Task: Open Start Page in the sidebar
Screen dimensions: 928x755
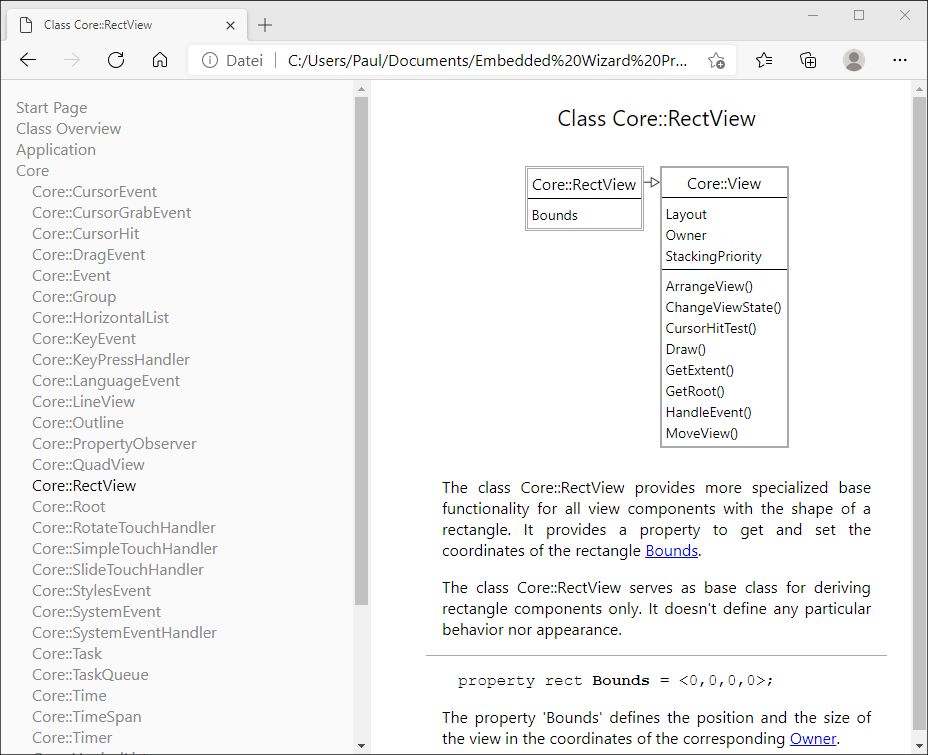Action: tap(51, 108)
